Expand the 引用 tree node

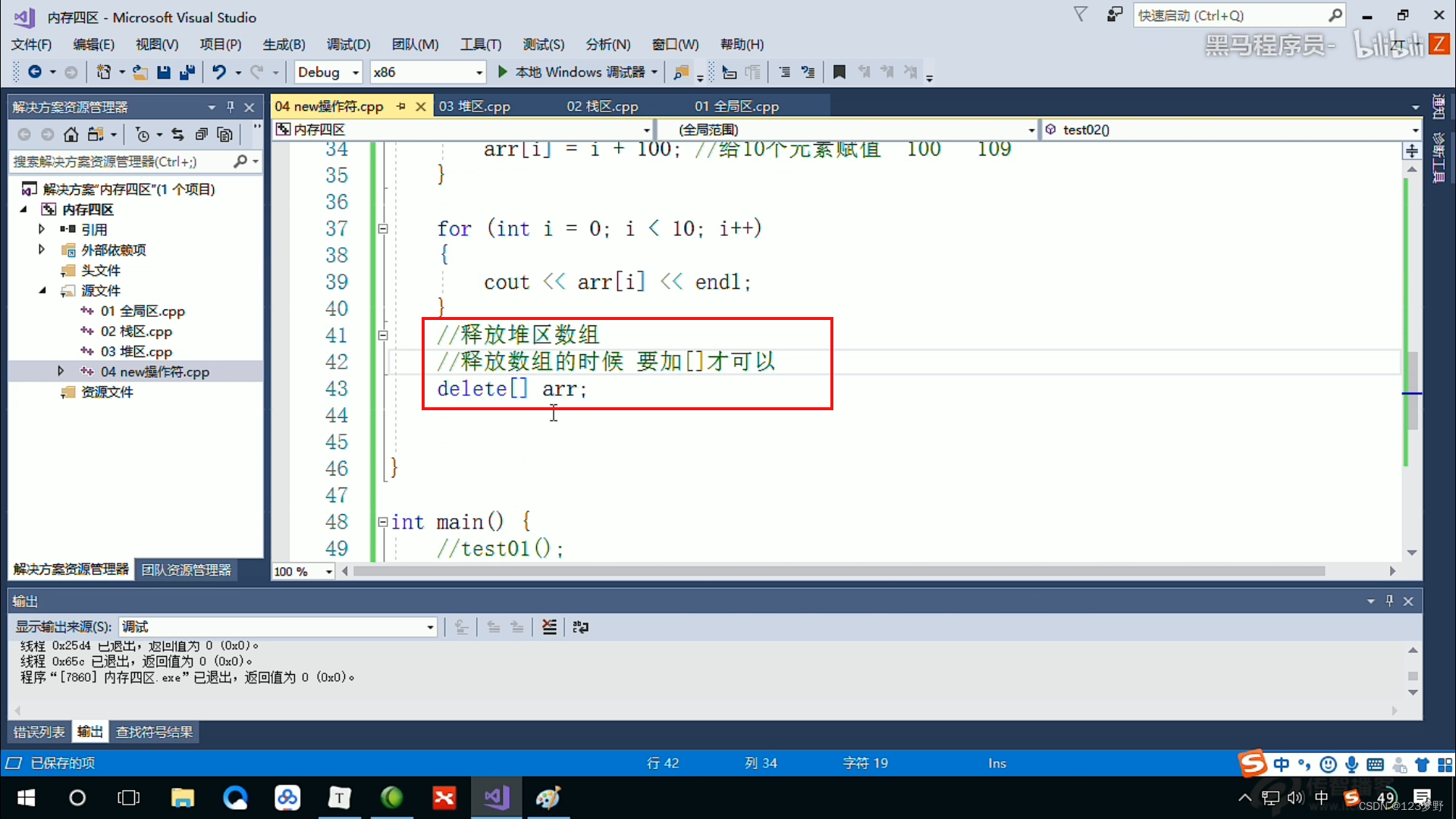pyautogui.click(x=42, y=229)
